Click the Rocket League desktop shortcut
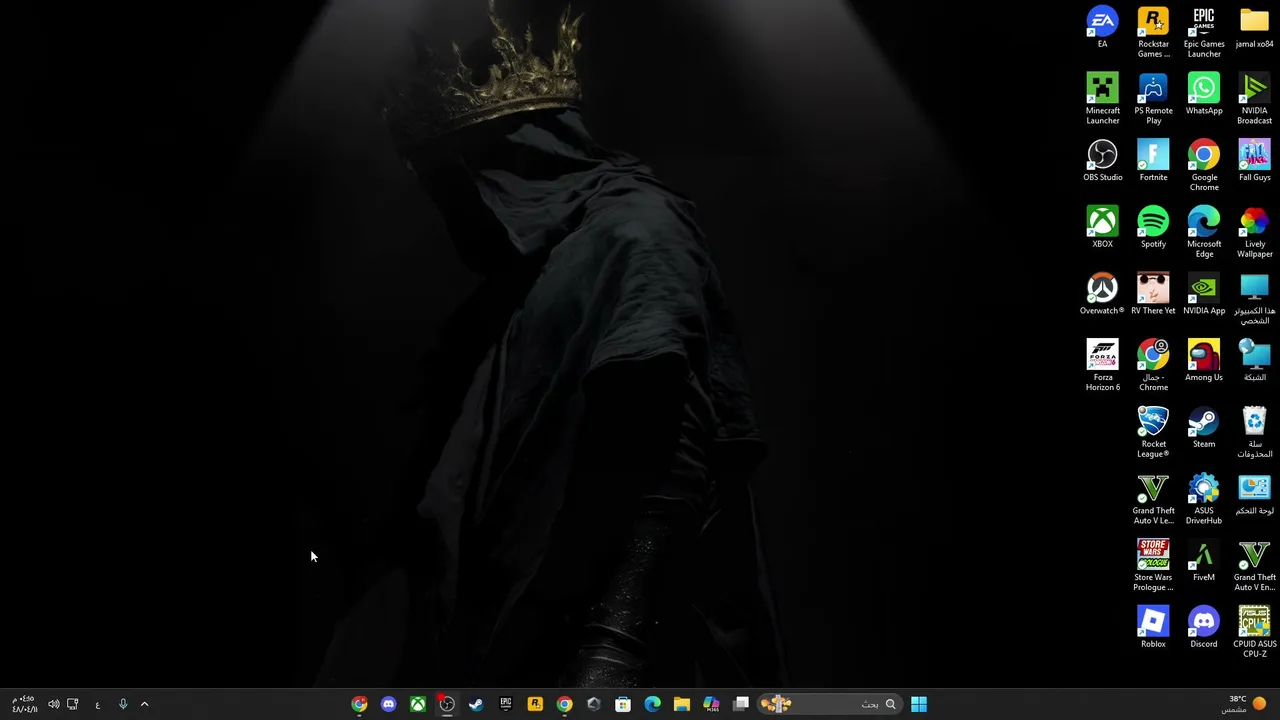 point(1153,432)
